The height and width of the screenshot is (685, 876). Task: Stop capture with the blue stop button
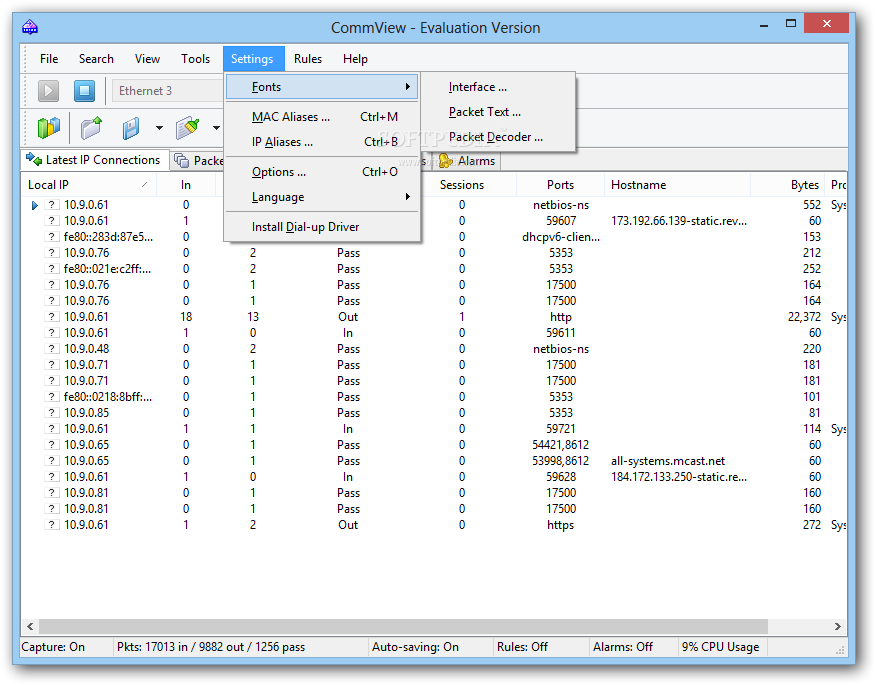pos(84,91)
